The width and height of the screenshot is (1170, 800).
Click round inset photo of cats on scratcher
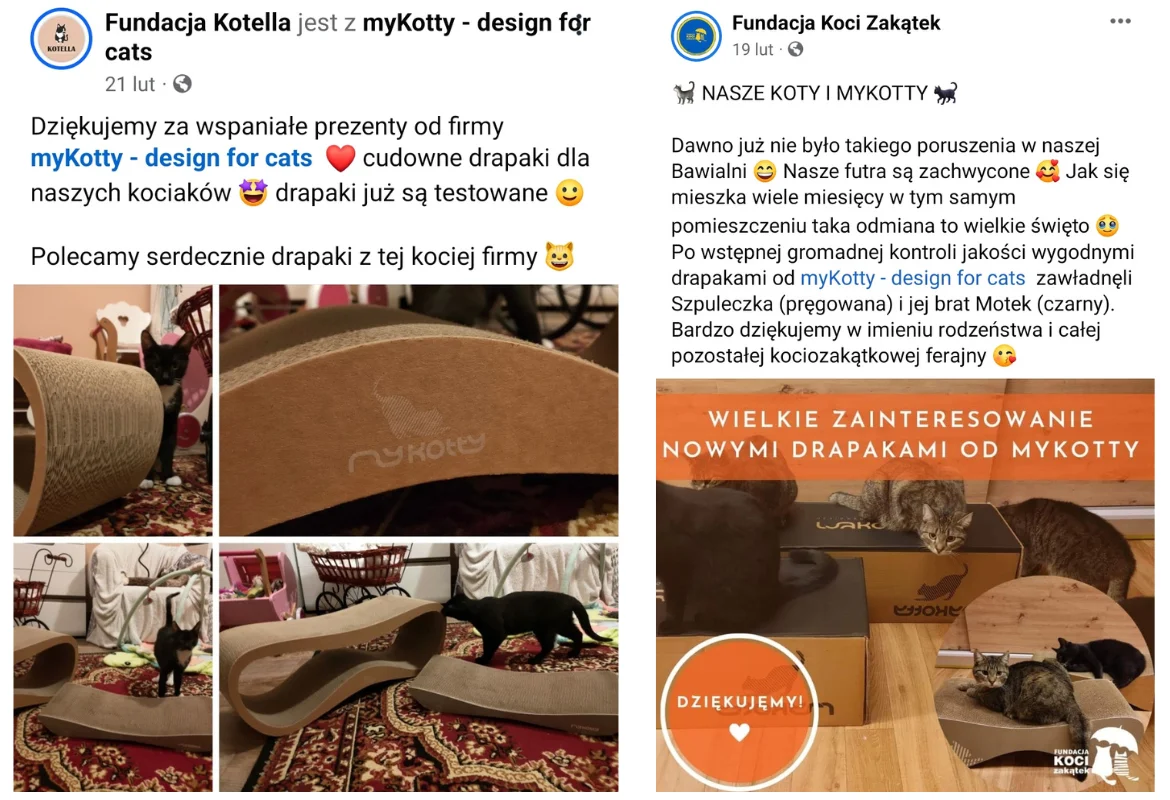[1042, 681]
